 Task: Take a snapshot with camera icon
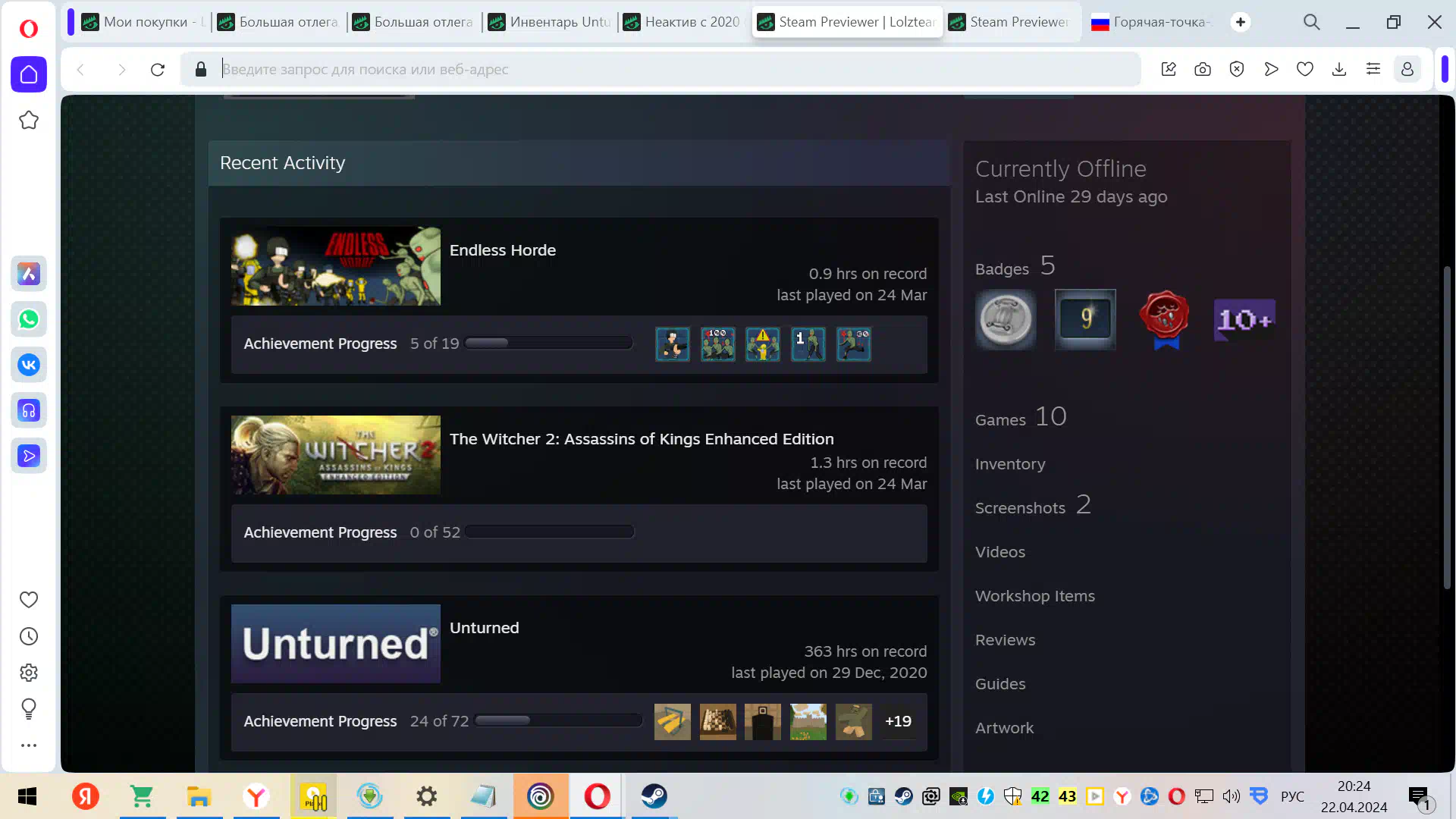click(x=1203, y=70)
